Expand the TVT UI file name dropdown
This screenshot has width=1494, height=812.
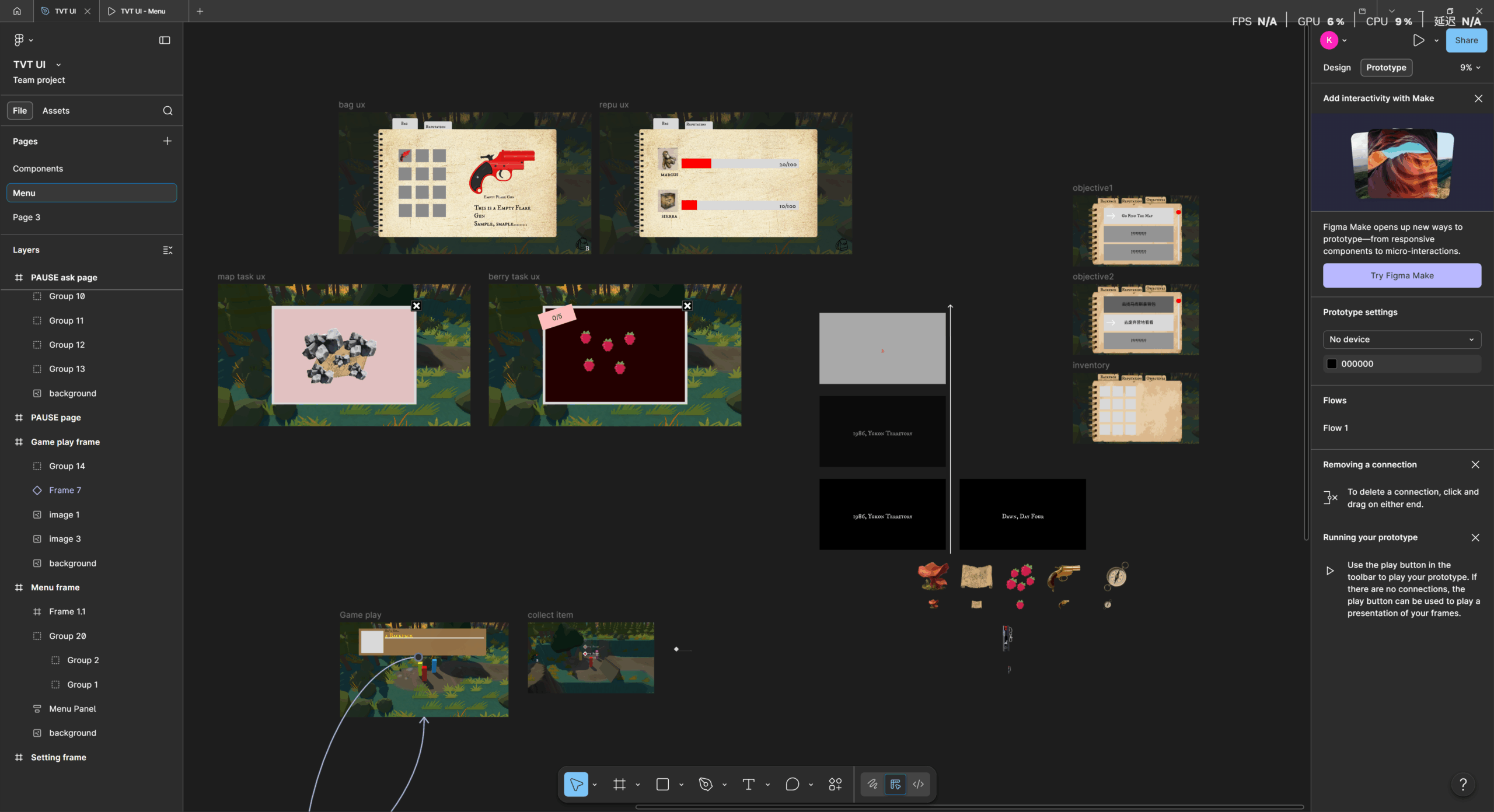(x=58, y=65)
